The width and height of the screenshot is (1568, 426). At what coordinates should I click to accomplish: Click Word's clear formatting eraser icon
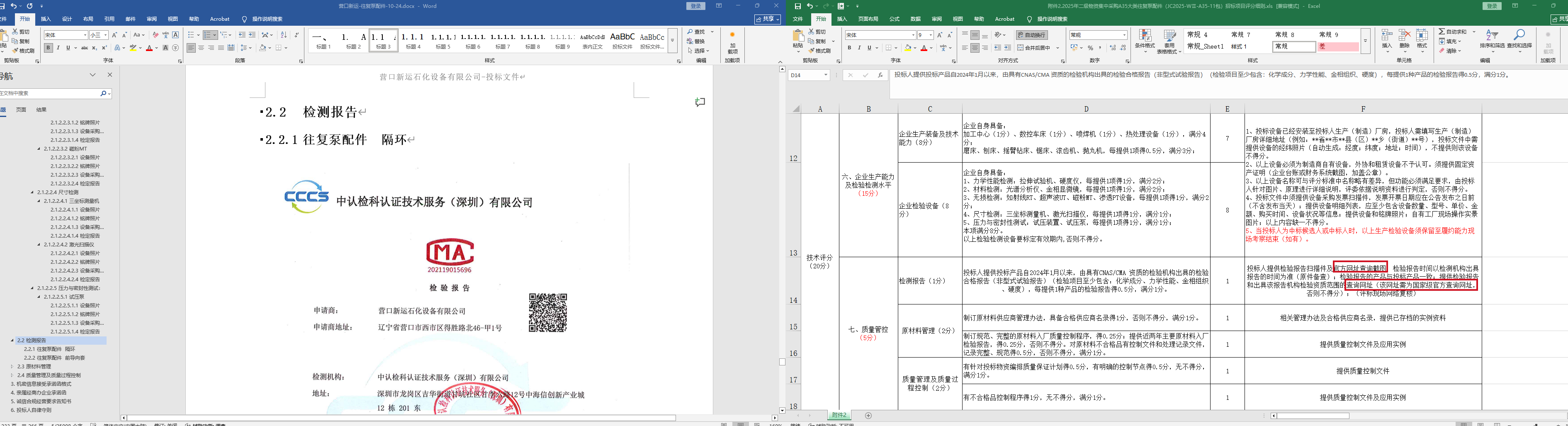[155, 35]
